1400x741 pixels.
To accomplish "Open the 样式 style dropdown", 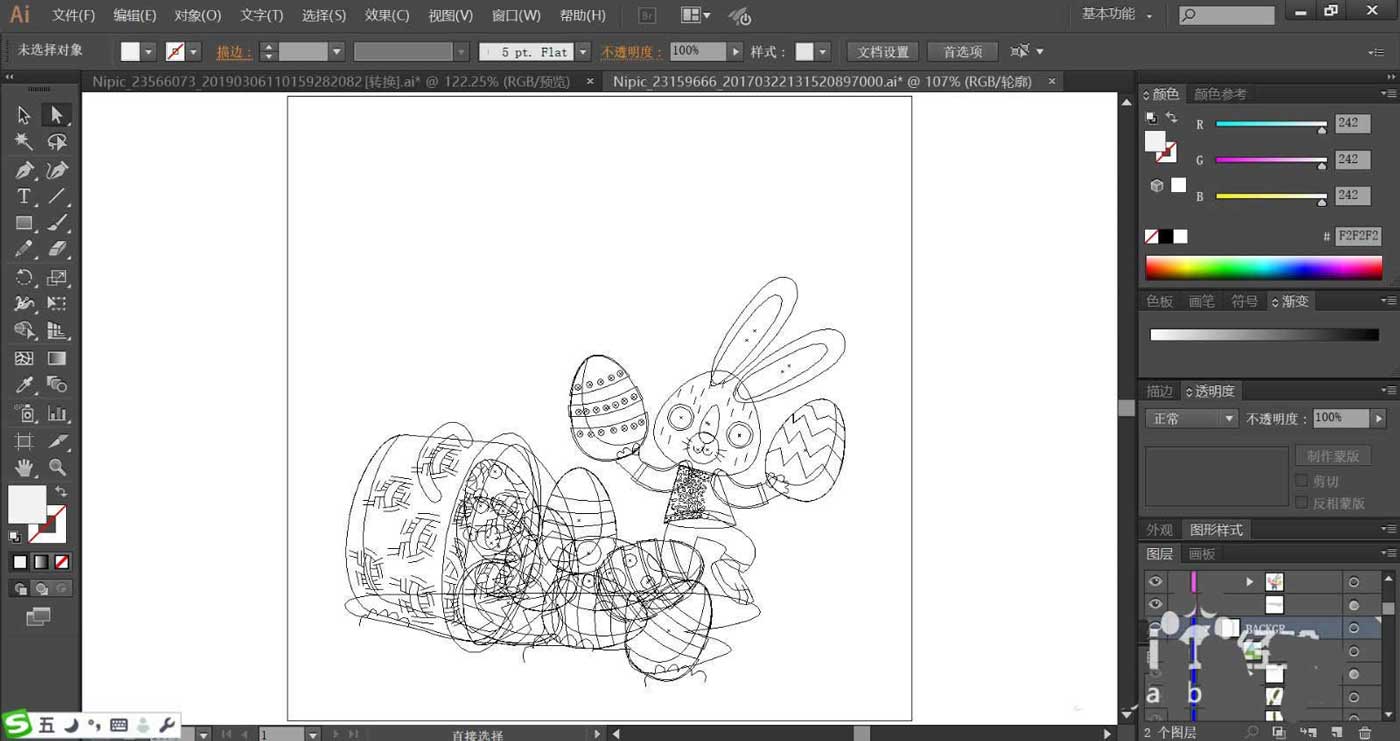I will pyautogui.click(x=823, y=51).
